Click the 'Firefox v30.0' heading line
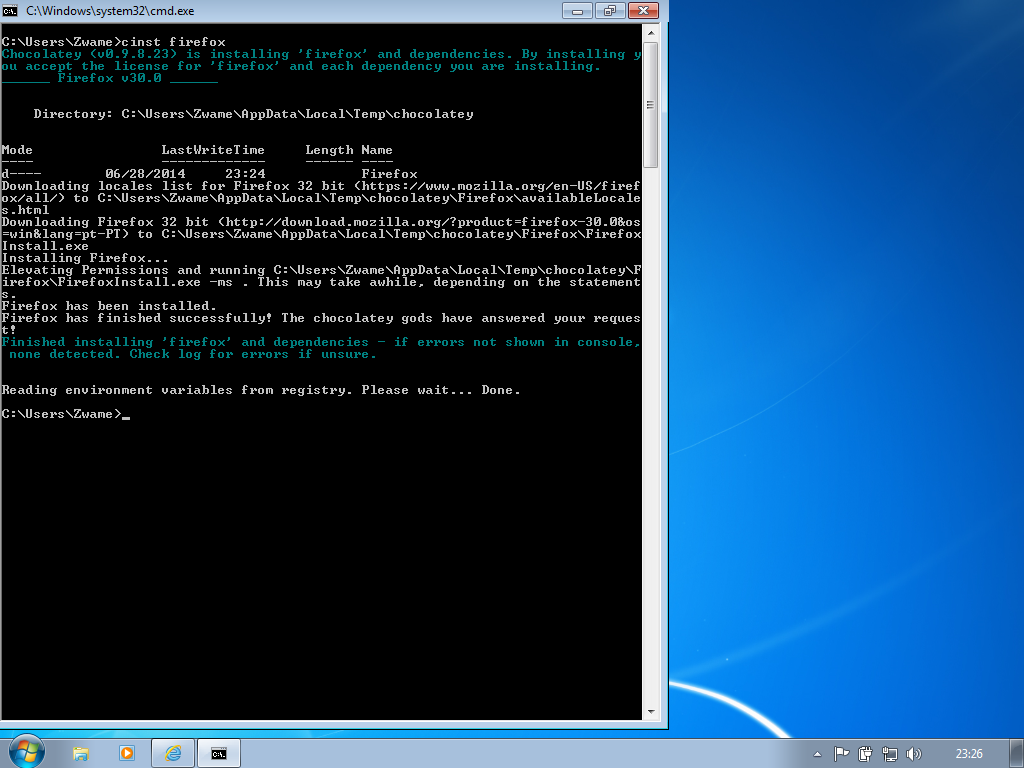Screen dimensions: 1024x768 pyautogui.click(x=109, y=78)
